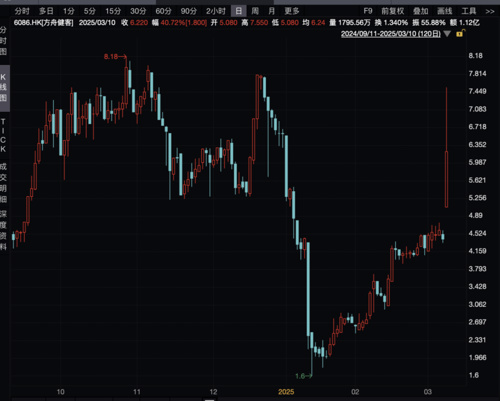Open the F9 info panel
The image size is (500, 401).
pos(368,11)
